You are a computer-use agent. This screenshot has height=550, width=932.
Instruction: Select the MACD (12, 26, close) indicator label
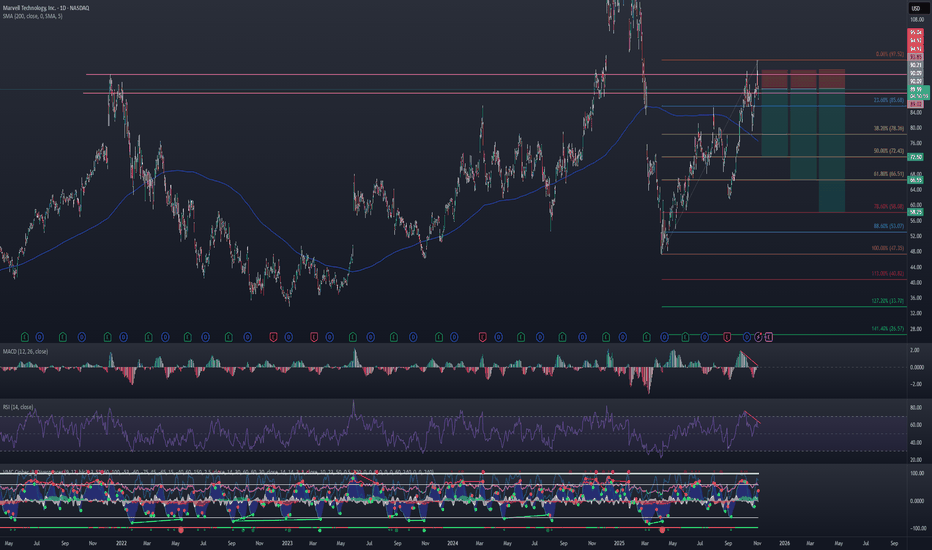tap(26, 352)
